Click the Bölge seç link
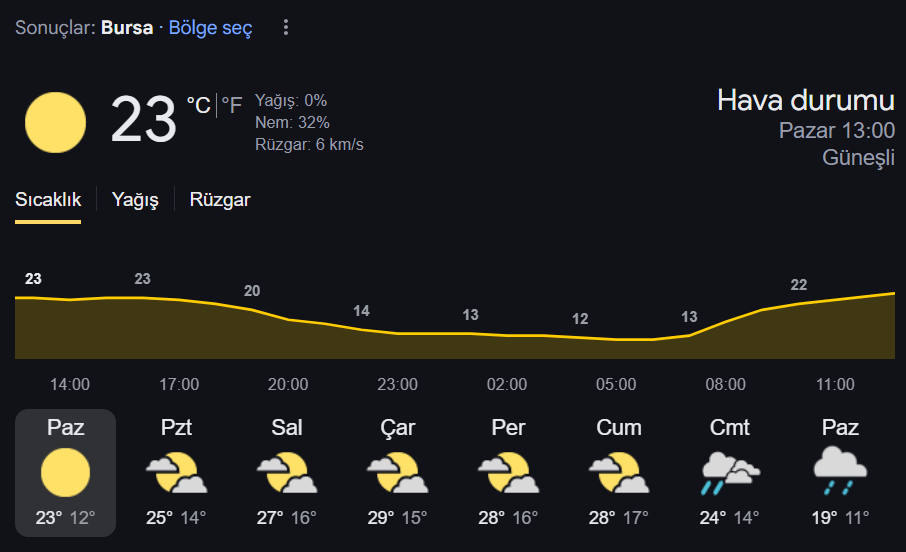The width and height of the screenshot is (906, 552). [x=210, y=27]
